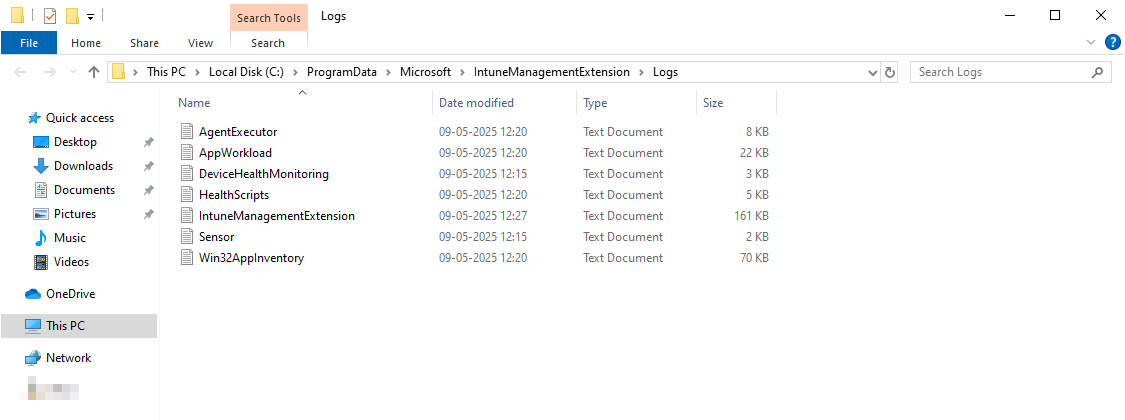Click the Properties quick access toolbar icon

pos(50,15)
